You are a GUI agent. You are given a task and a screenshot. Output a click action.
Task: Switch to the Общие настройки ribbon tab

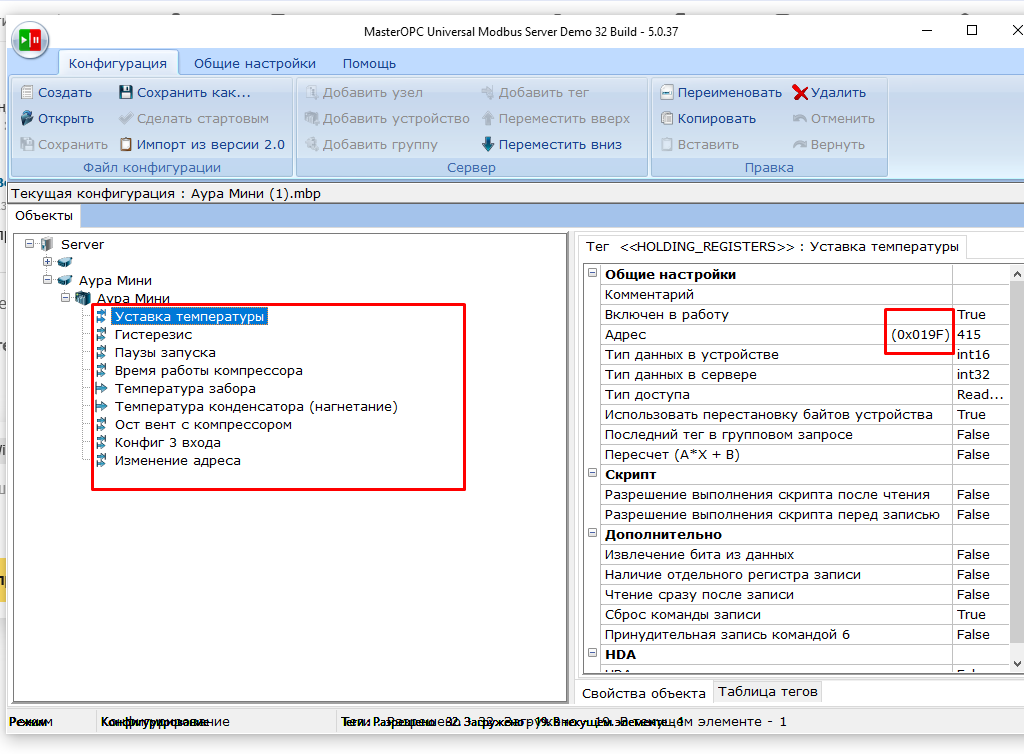(255, 63)
